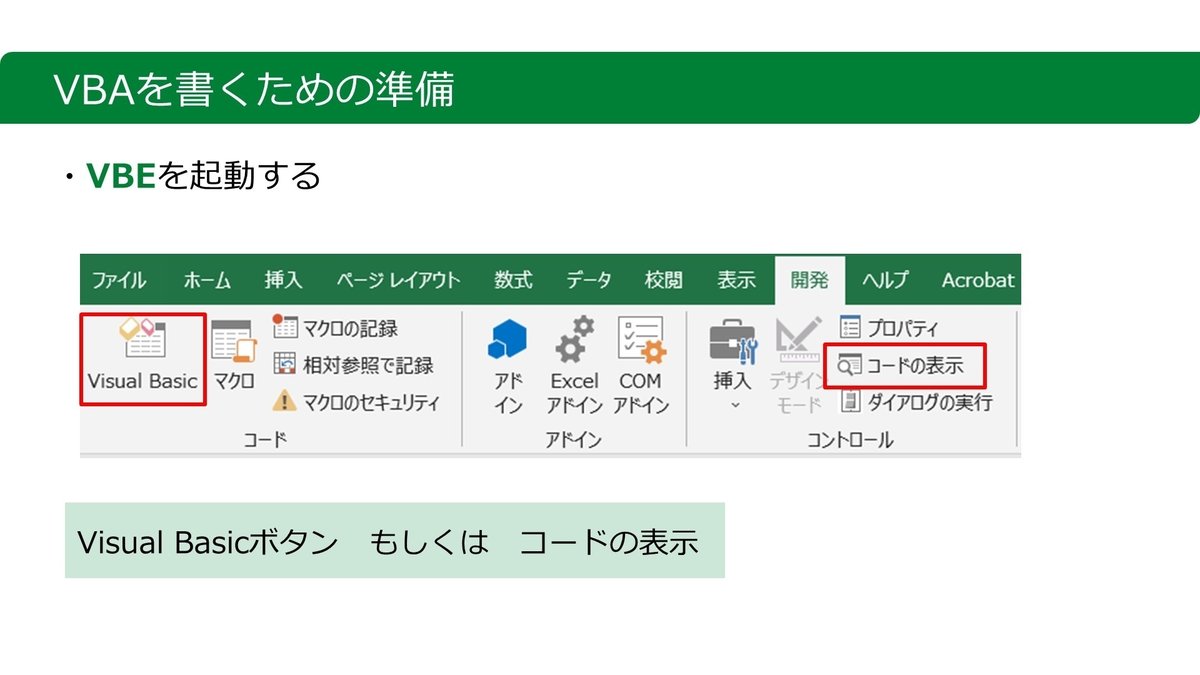Open COM アドイン dialog
Viewport: 1200px width, 675px height.
640,366
